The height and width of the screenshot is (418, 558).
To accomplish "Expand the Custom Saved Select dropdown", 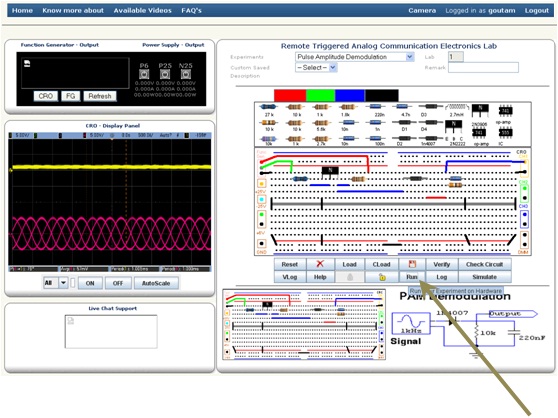I will tap(316, 68).
